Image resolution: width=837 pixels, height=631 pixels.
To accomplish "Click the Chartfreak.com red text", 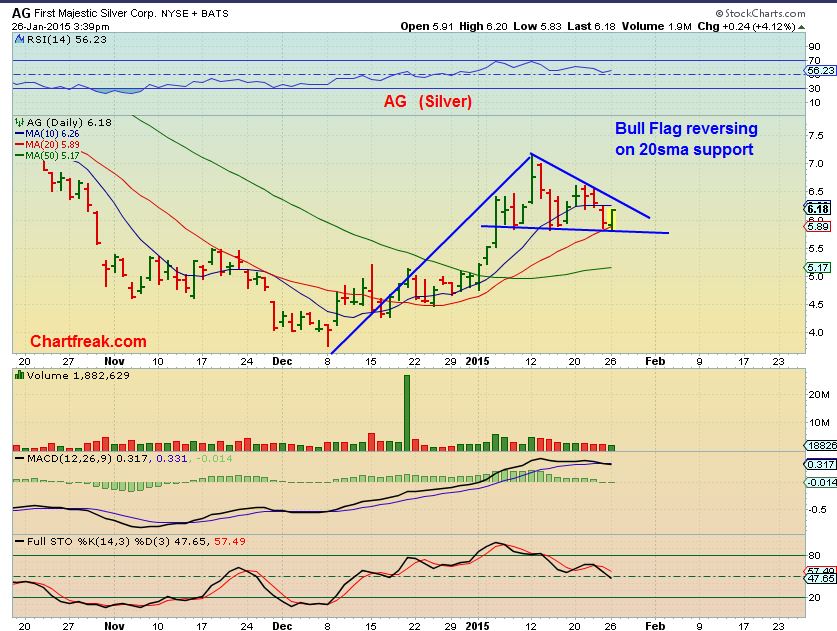I will (x=88, y=341).
